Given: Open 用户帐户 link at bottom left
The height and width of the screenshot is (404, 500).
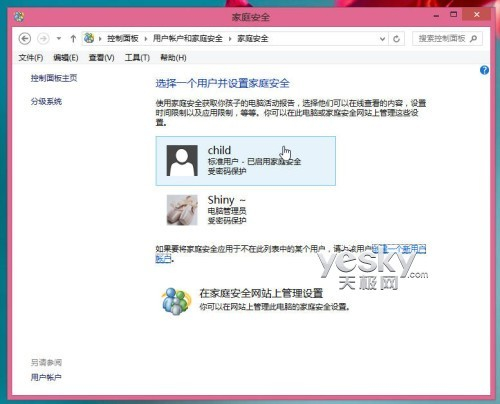Looking at the screenshot, I should tap(46, 377).
